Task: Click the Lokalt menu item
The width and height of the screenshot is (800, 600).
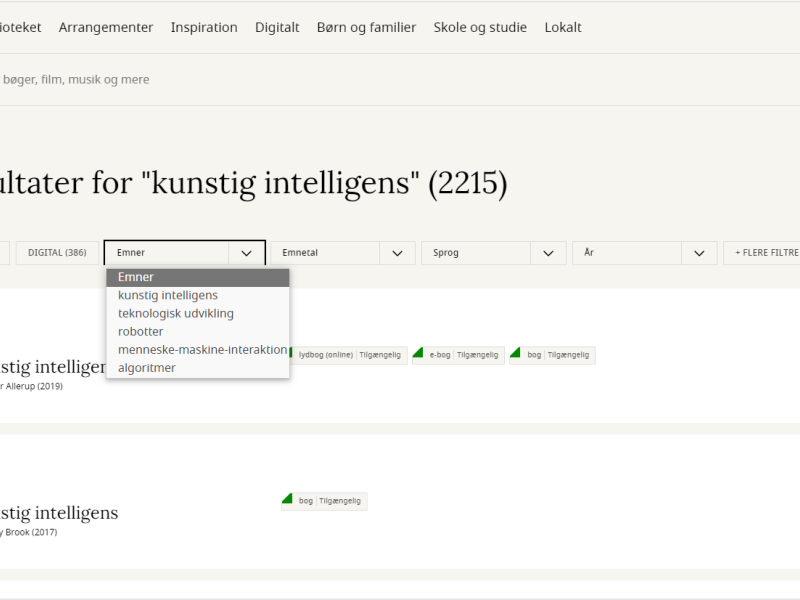Action: (563, 27)
